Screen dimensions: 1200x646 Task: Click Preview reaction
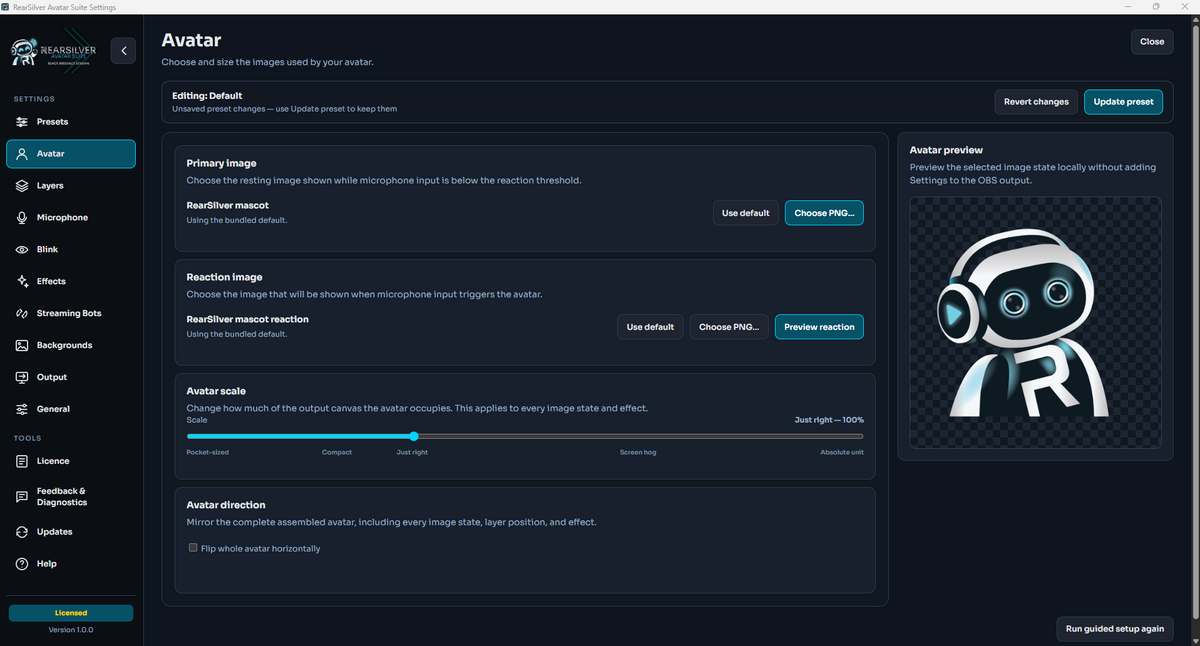point(819,327)
